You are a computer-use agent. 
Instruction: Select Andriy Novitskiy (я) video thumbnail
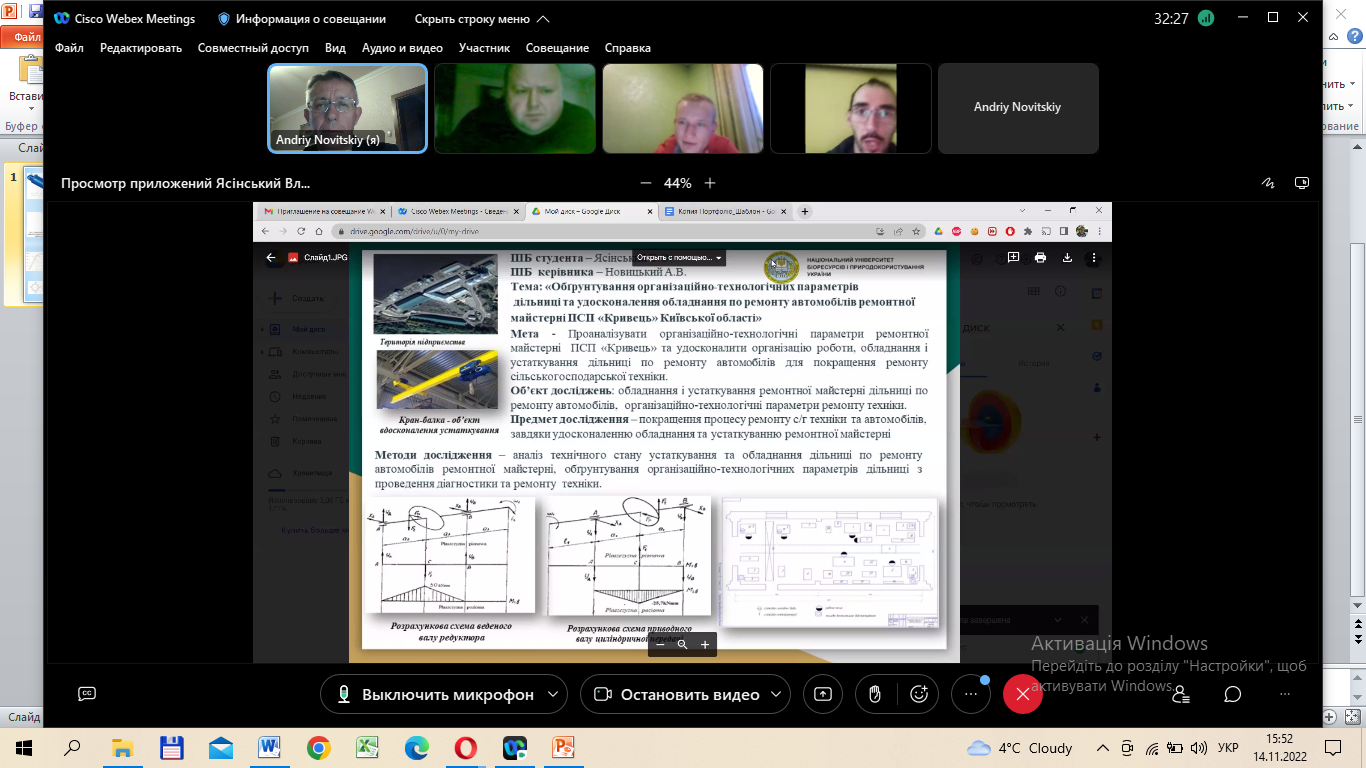coord(347,108)
